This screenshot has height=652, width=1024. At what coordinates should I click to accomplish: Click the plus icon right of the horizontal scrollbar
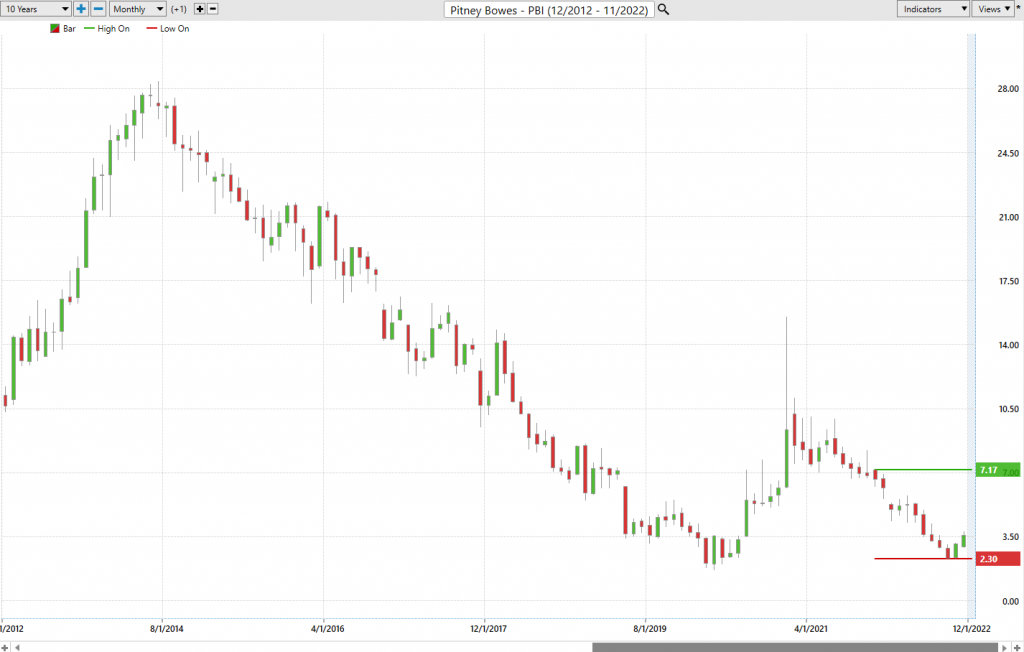coord(1016,647)
